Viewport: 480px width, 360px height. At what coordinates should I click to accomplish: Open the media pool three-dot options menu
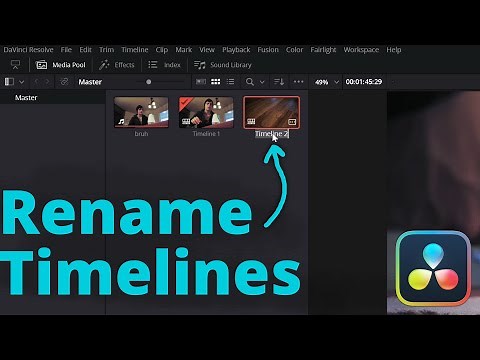298,82
